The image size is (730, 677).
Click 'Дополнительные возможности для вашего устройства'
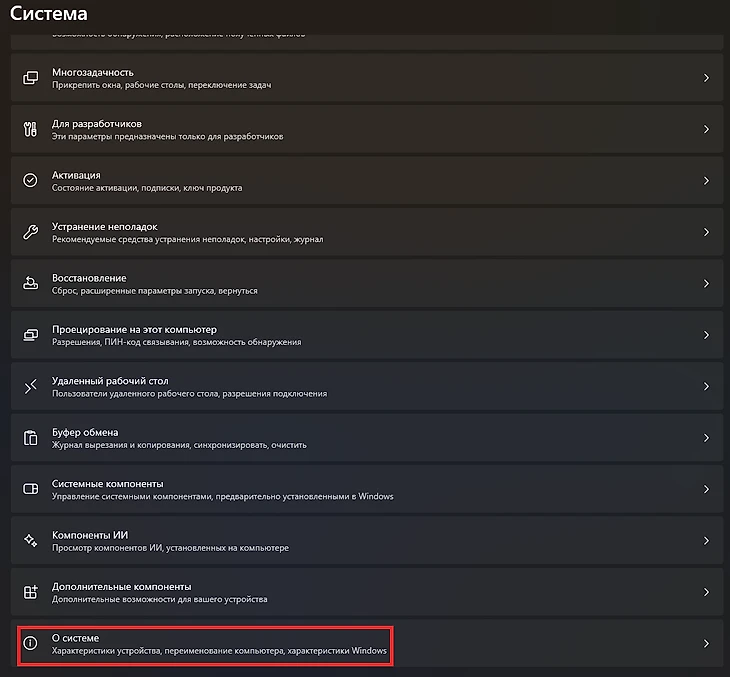click(x=159, y=599)
